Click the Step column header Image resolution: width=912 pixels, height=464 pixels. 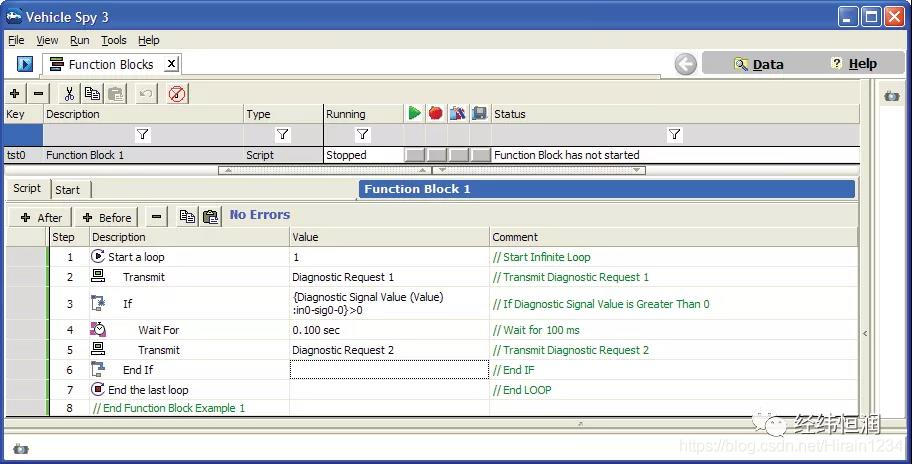tap(69, 237)
